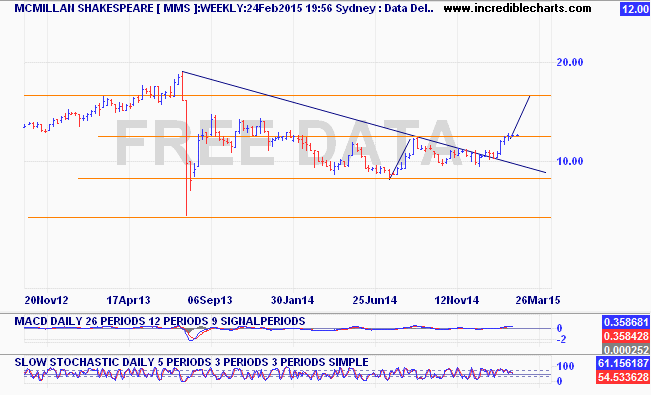Click the 26Mar15 date axis label
Image resolution: width=651 pixels, height=395 pixels.
coord(538,300)
